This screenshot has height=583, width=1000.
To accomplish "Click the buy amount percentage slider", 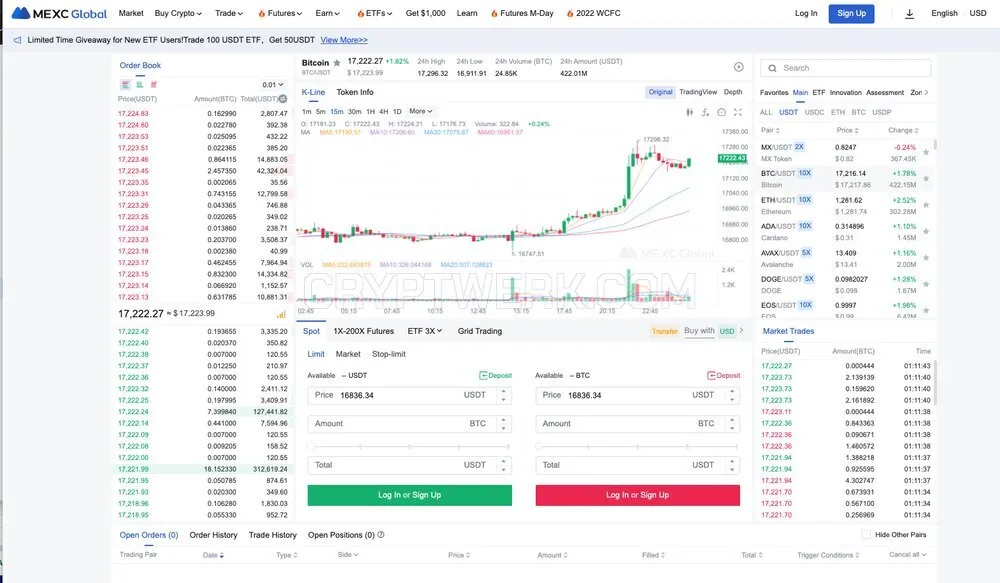I will coord(409,446).
